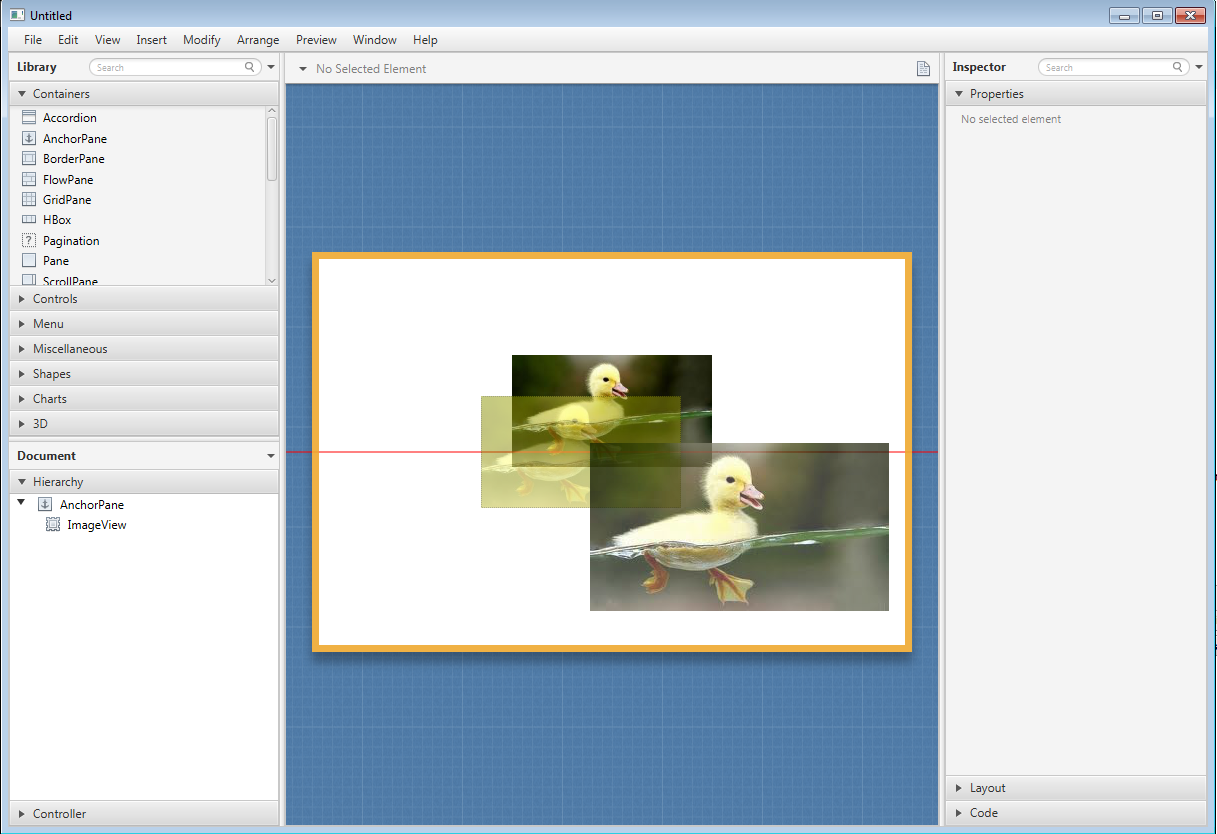Click the document icon in selection bar
1217x834 pixels.
(x=924, y=69)
